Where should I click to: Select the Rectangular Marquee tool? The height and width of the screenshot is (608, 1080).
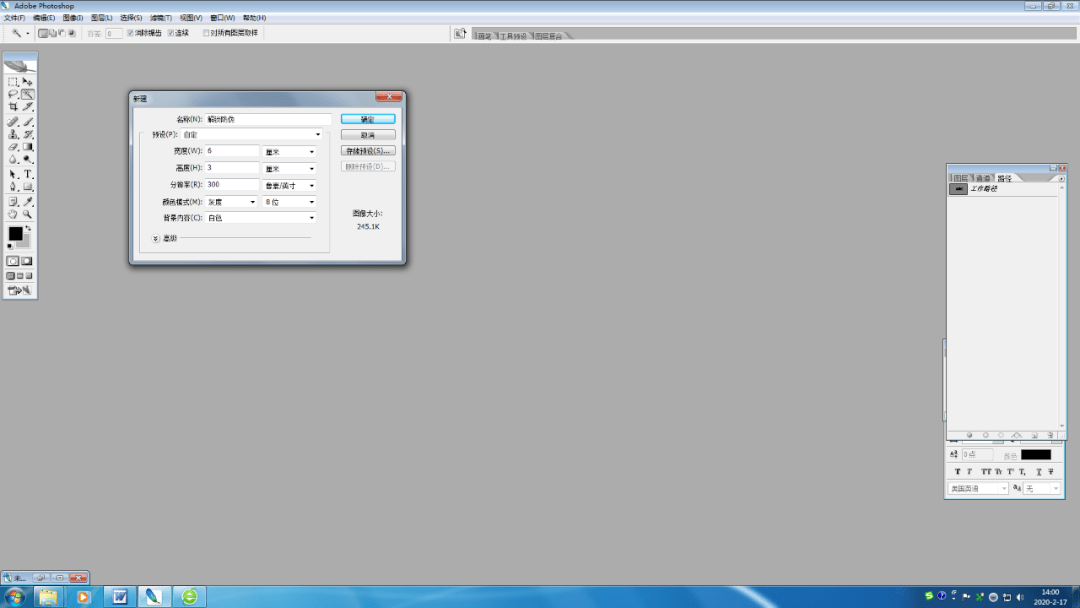tap(12, 82)
